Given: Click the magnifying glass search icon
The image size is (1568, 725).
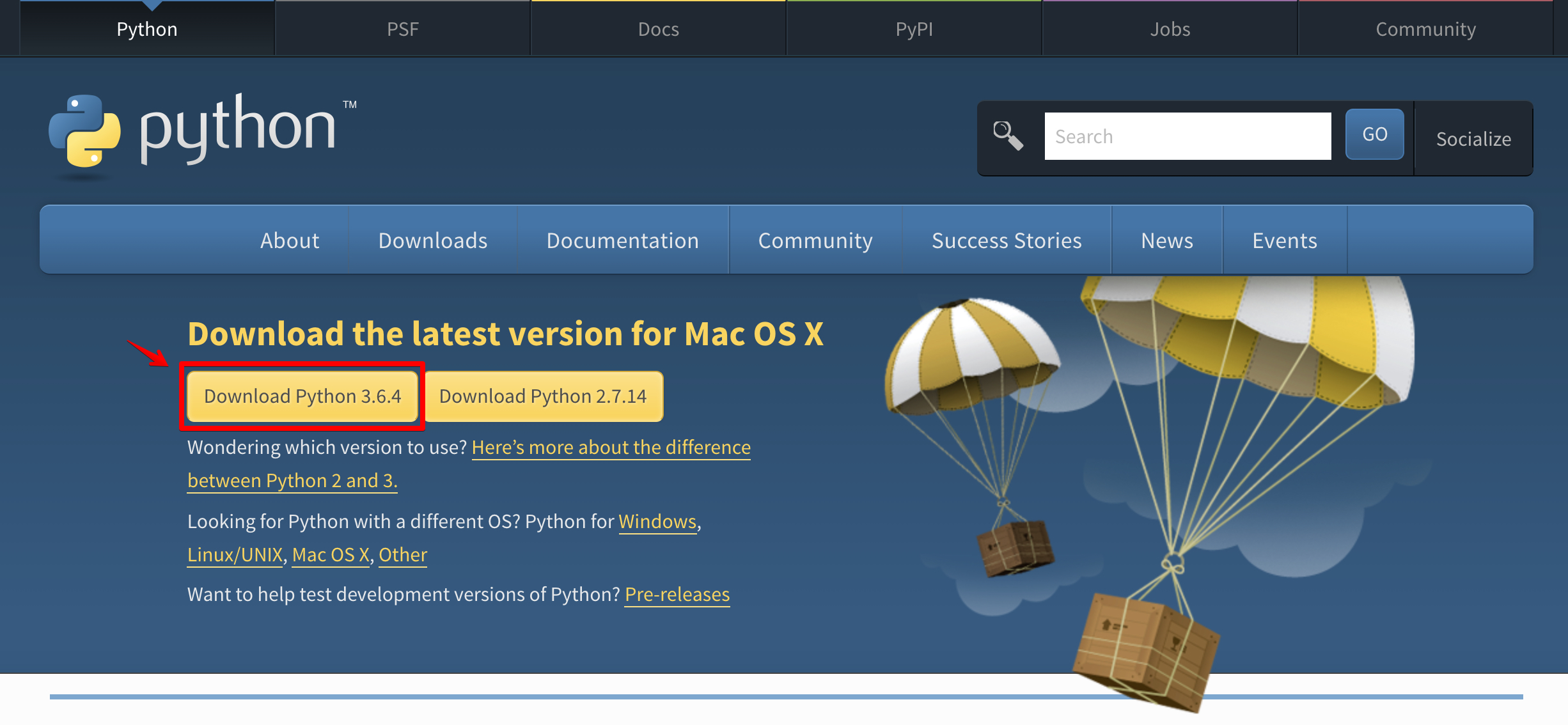Looking at the screenshot, I should point(1008,136).
